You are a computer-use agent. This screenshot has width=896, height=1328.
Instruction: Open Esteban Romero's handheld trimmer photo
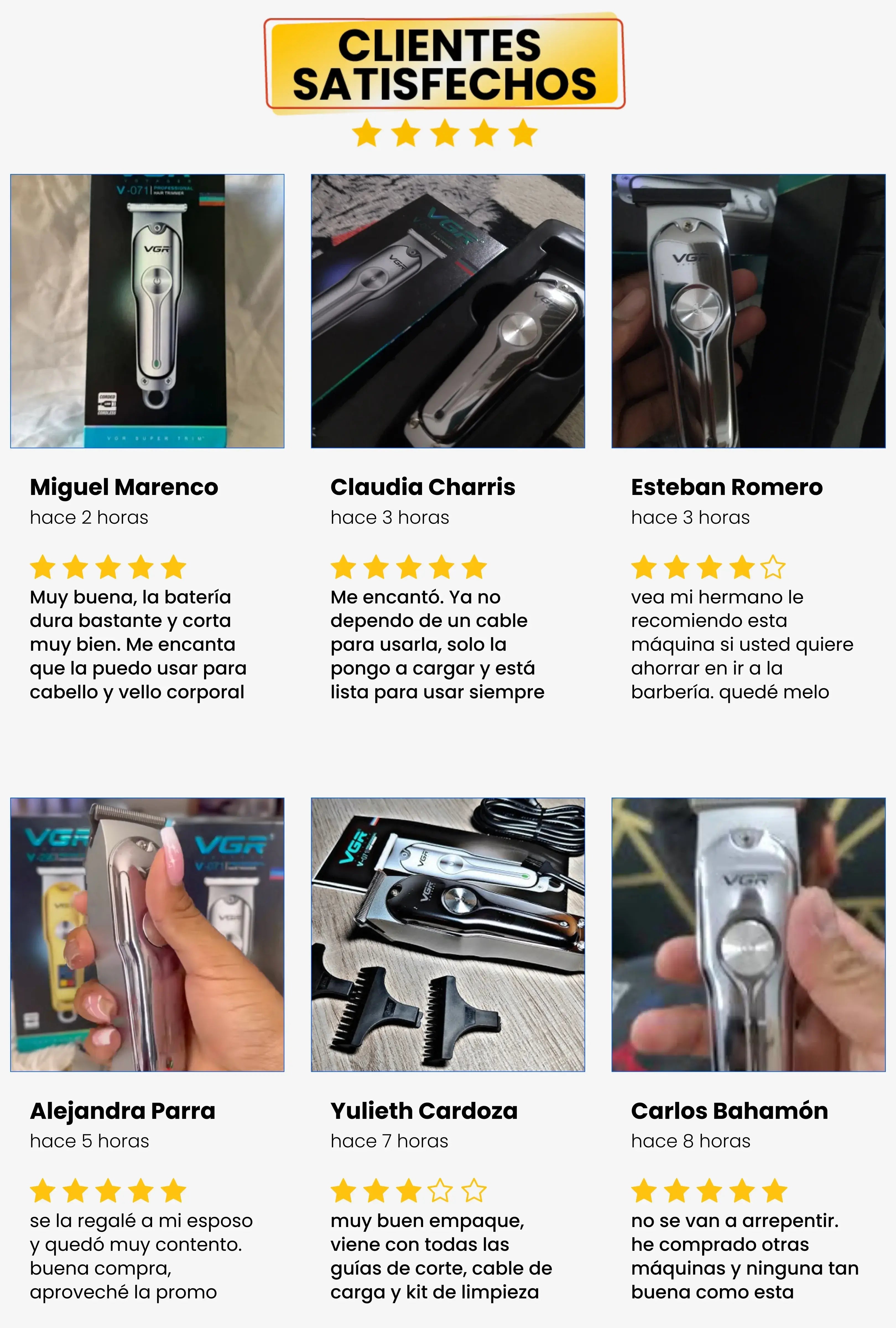coord(748,311)
